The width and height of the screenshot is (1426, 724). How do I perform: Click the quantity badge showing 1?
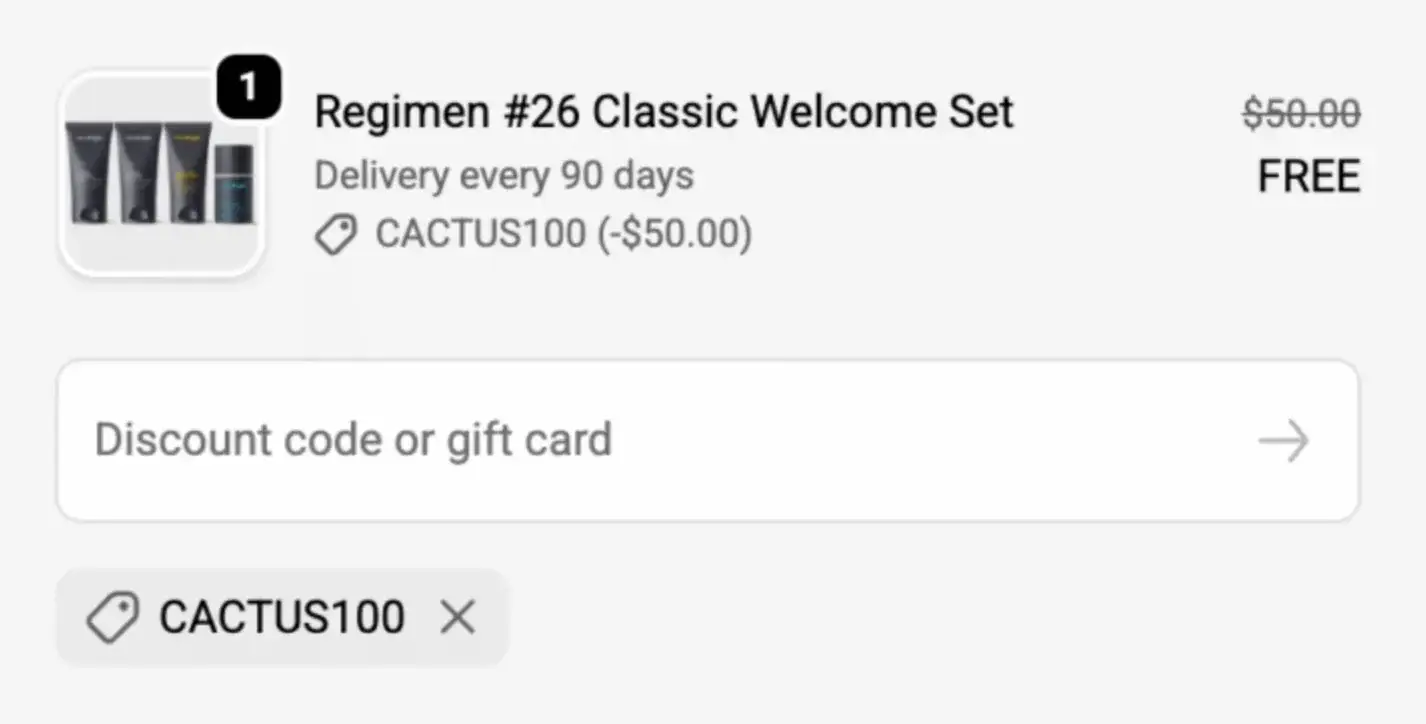248,88
